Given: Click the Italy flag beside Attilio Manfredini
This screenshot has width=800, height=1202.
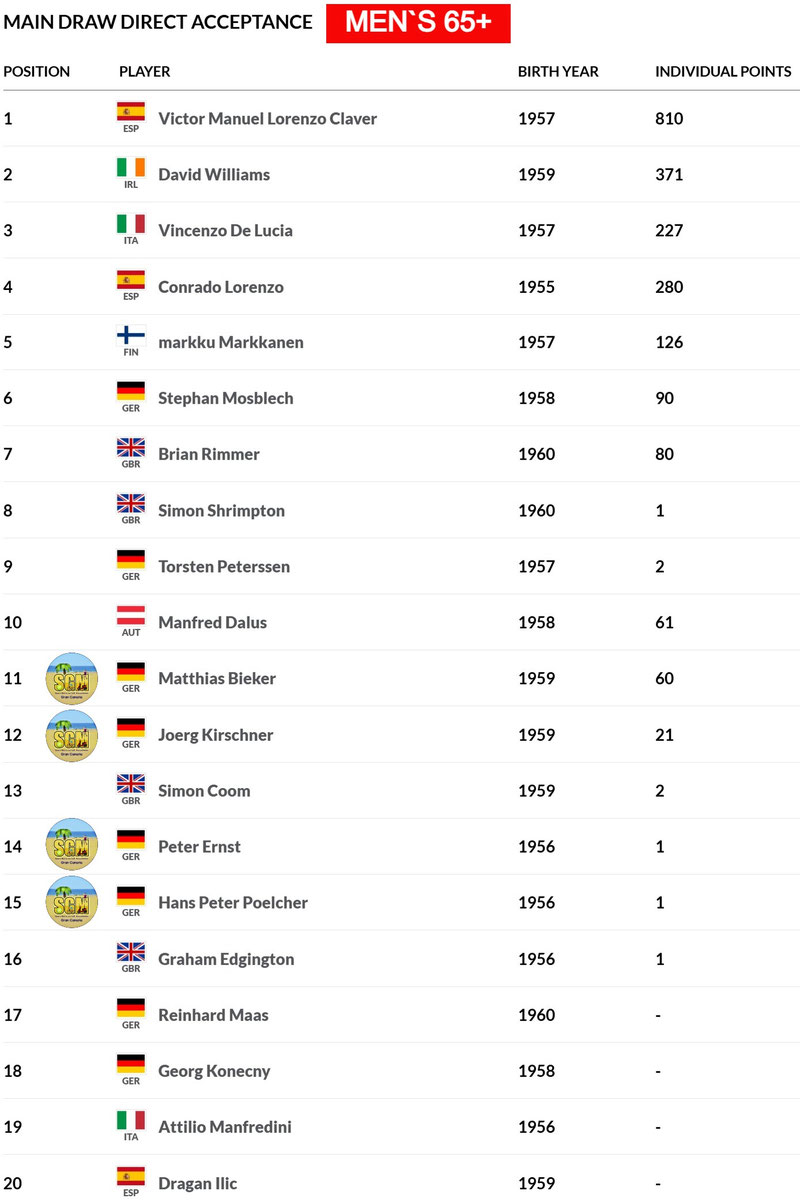Looking at the screenshot, I should tap(130, 1121).
